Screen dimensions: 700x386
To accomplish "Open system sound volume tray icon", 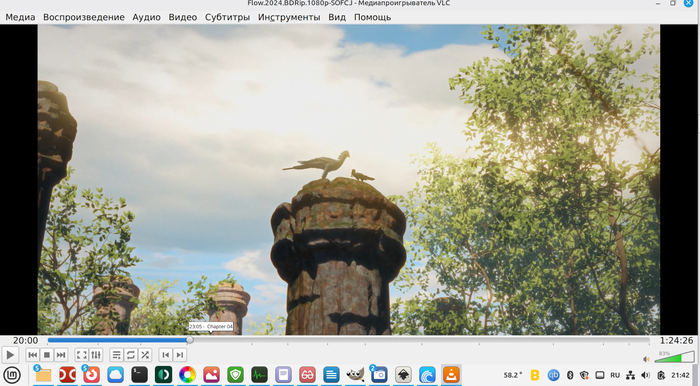I will coord(646,375).
